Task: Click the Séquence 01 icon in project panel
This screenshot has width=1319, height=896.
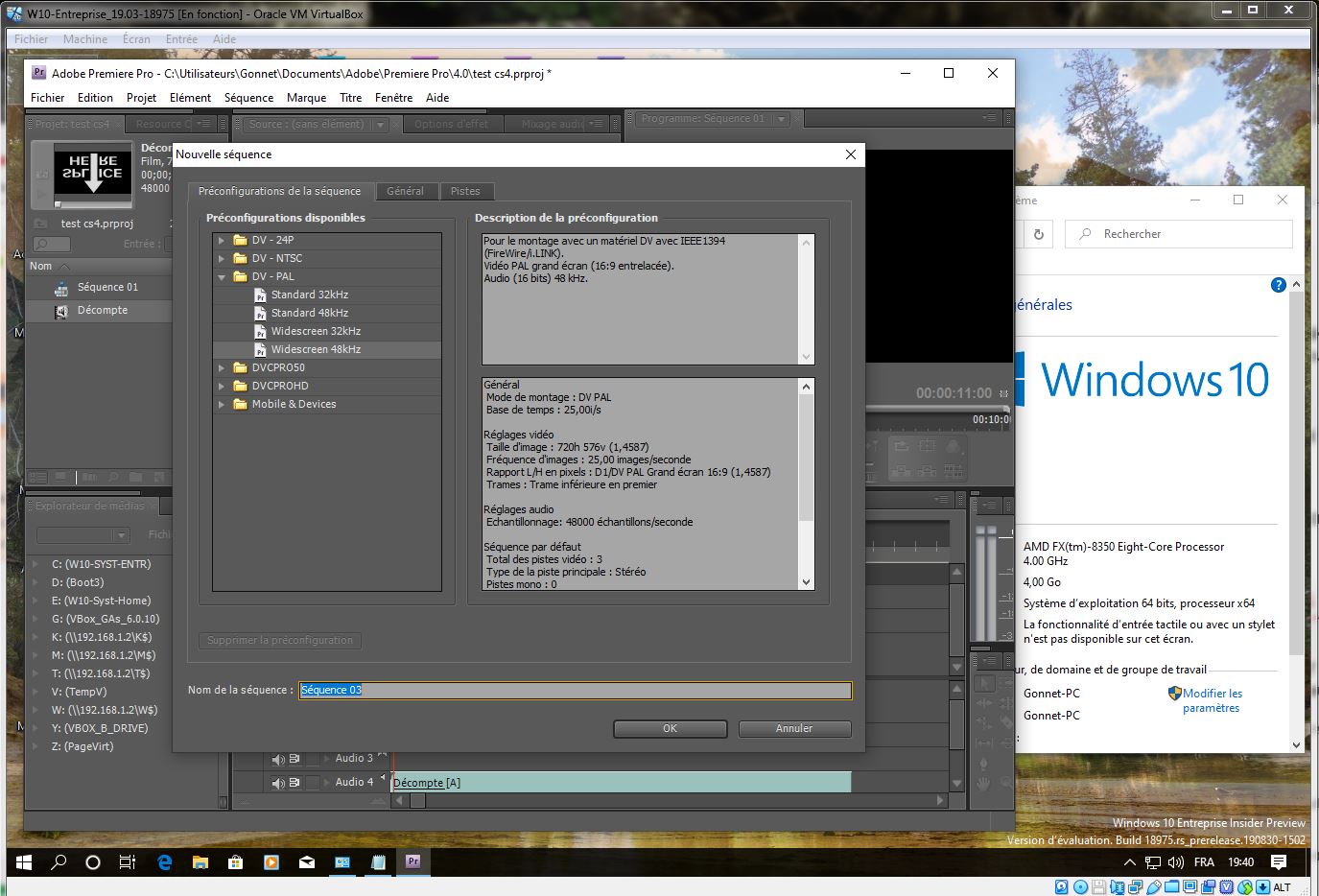Action: pos(61,288)
